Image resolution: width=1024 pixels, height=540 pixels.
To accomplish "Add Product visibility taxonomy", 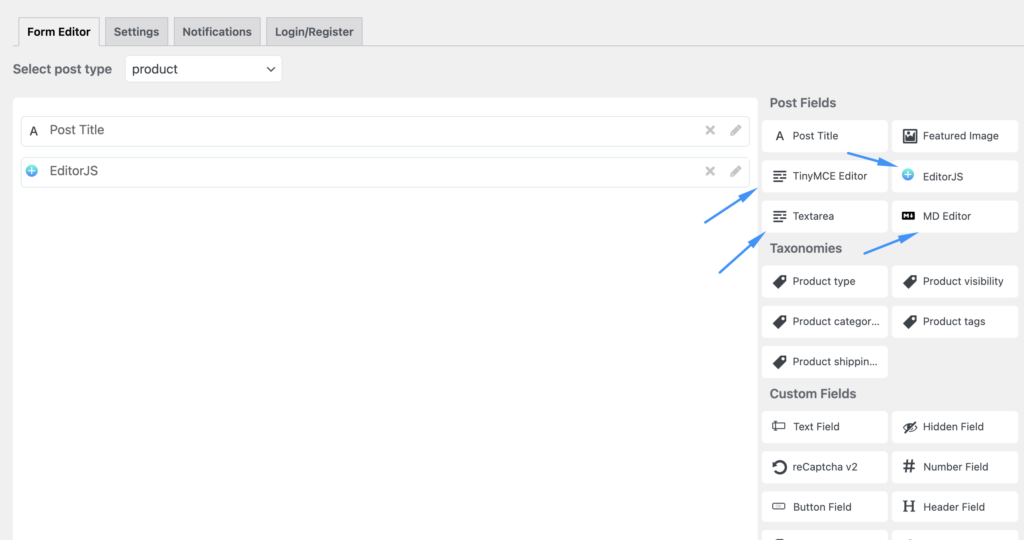I will (x=954, y=282).
